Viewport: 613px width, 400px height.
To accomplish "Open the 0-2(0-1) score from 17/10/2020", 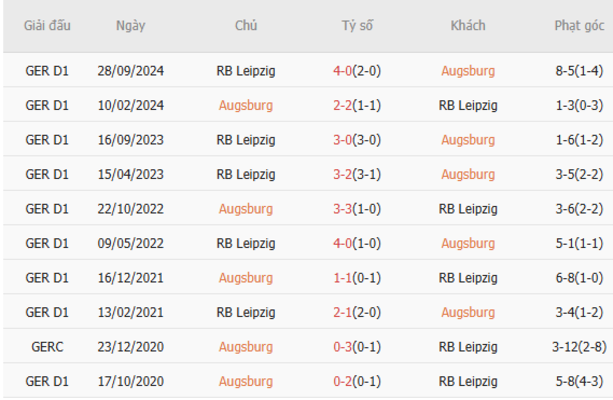I will pyautogui.click(x=356, y=381).
